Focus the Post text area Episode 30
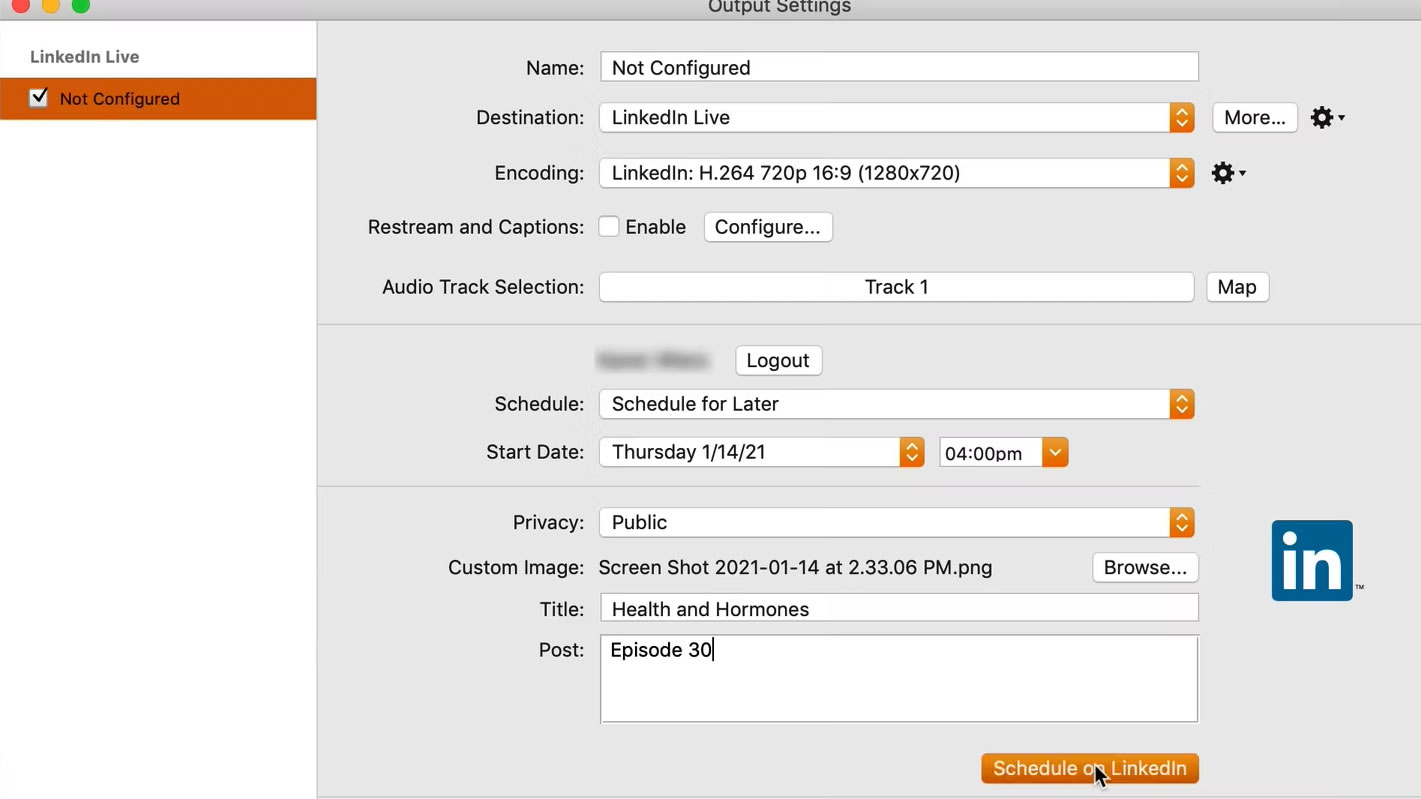This screenshot has height=799, width=1421. coord(899,679)
